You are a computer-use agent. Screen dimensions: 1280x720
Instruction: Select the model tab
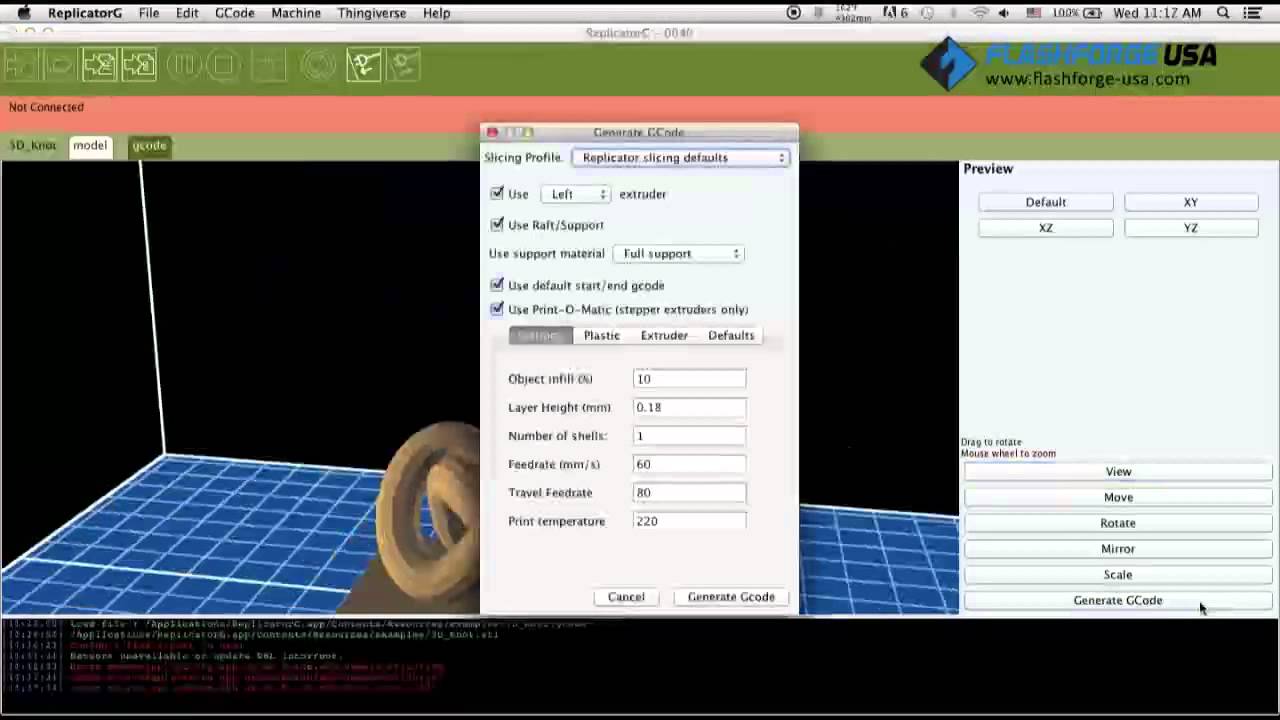90,146
